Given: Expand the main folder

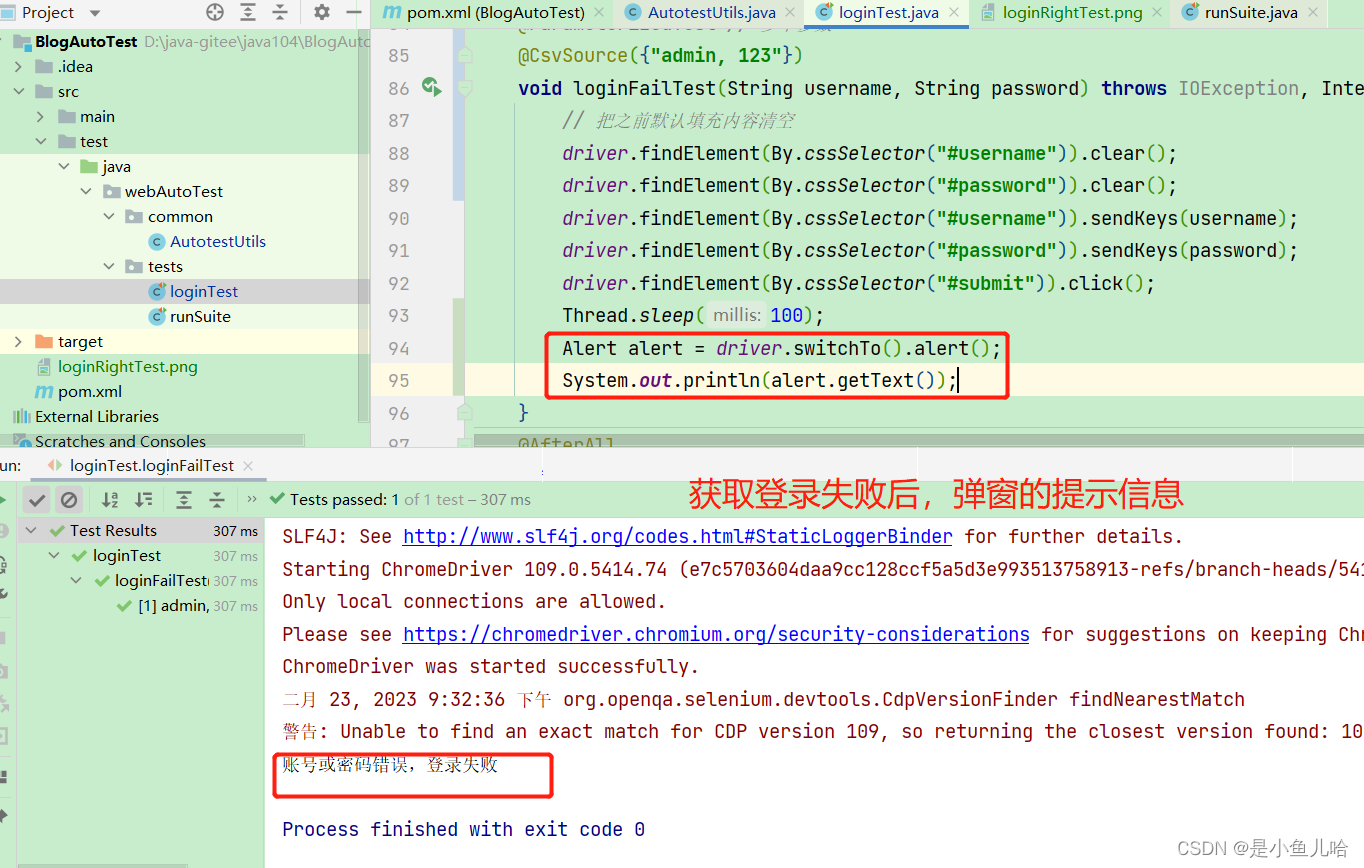Looking at the screenshot, I should point(41,117).
